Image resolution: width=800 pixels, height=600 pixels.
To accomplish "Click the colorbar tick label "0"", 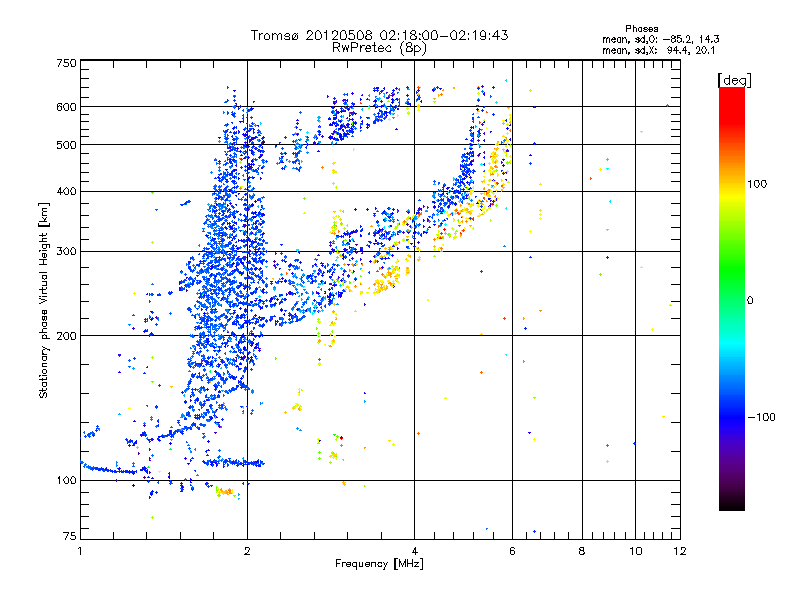I will coord(750,301).
